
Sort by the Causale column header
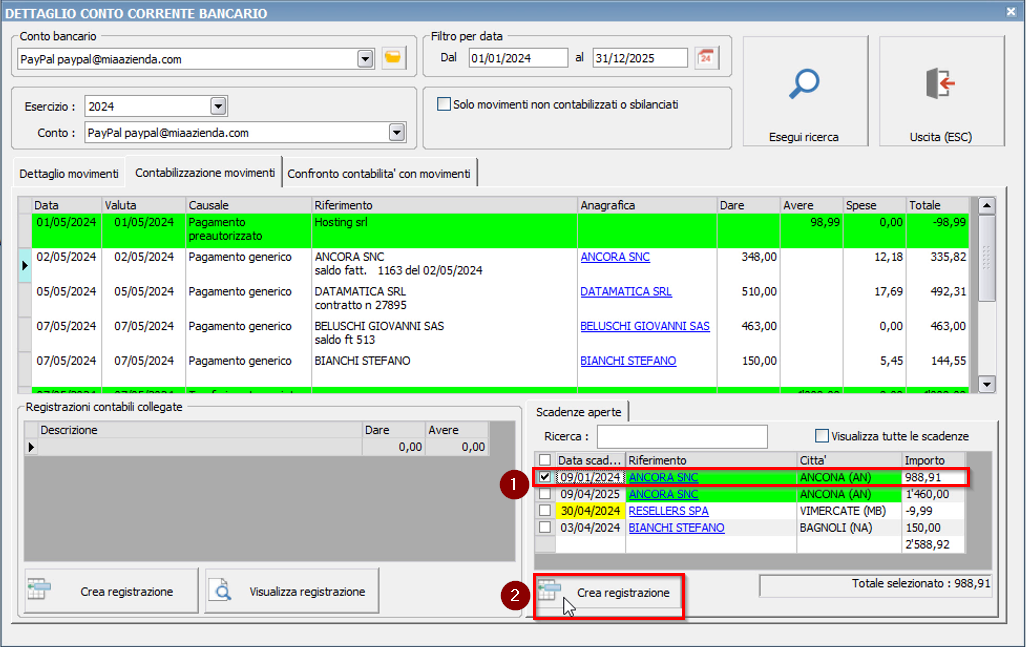point(248,205)
